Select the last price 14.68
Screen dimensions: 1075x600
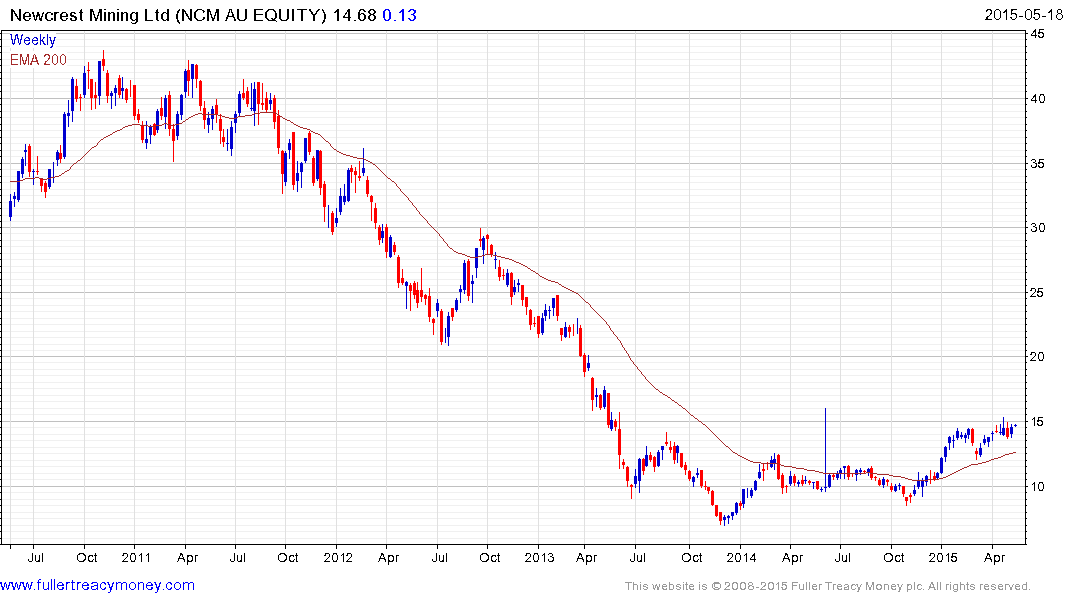(x=354, y=15)
